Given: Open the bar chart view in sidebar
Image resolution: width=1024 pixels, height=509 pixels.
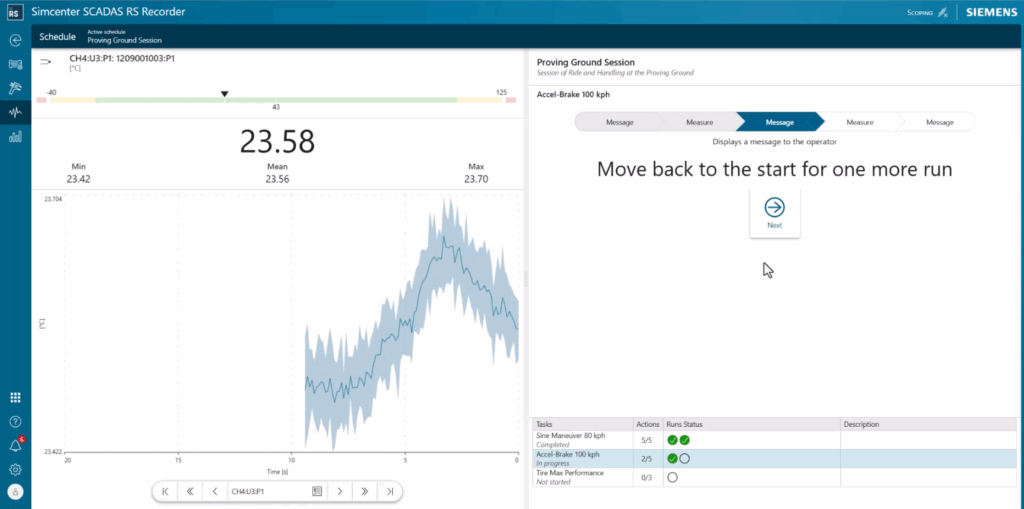Looking at the screenshot, I should point(15,136).
